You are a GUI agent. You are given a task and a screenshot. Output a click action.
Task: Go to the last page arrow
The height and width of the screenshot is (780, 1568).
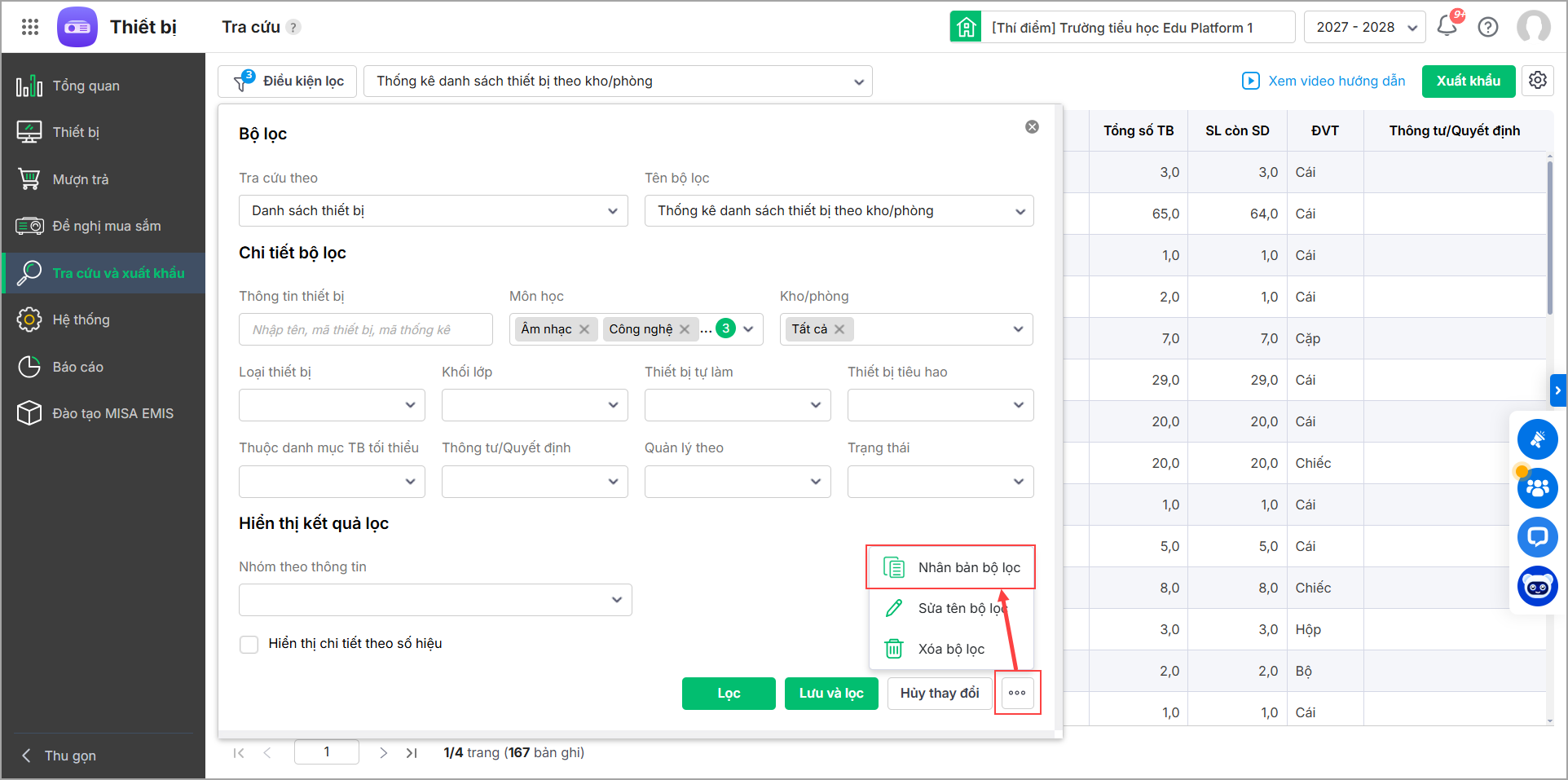412,753
